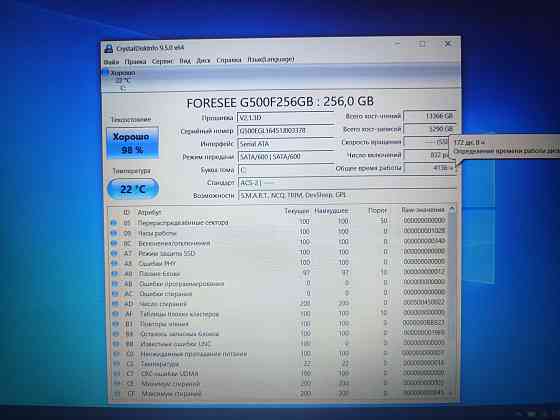This screenshot has width=560, height=420.
Task: Click the Атрибут column header
Action: pos(149,212)
